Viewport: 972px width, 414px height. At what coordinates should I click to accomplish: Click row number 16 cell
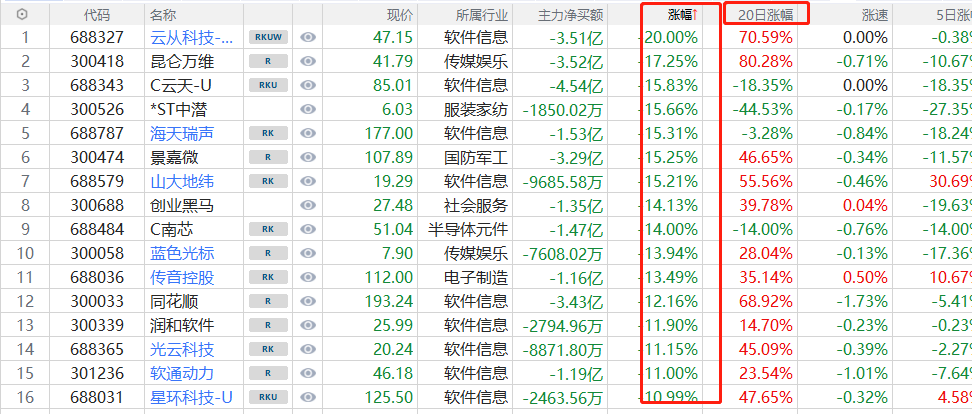pos(25,397)
